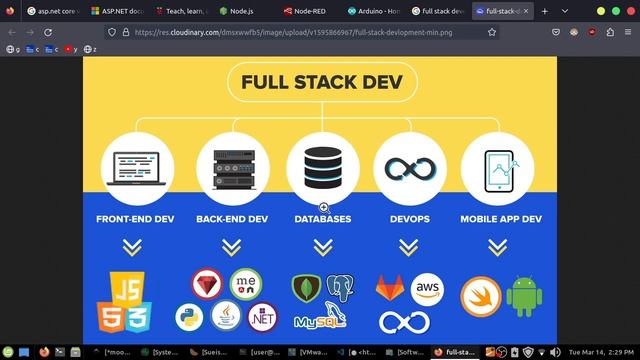The width and height of the screenshot is (640, 360).
Task: Reload the current page
Action: click(48, 32)
